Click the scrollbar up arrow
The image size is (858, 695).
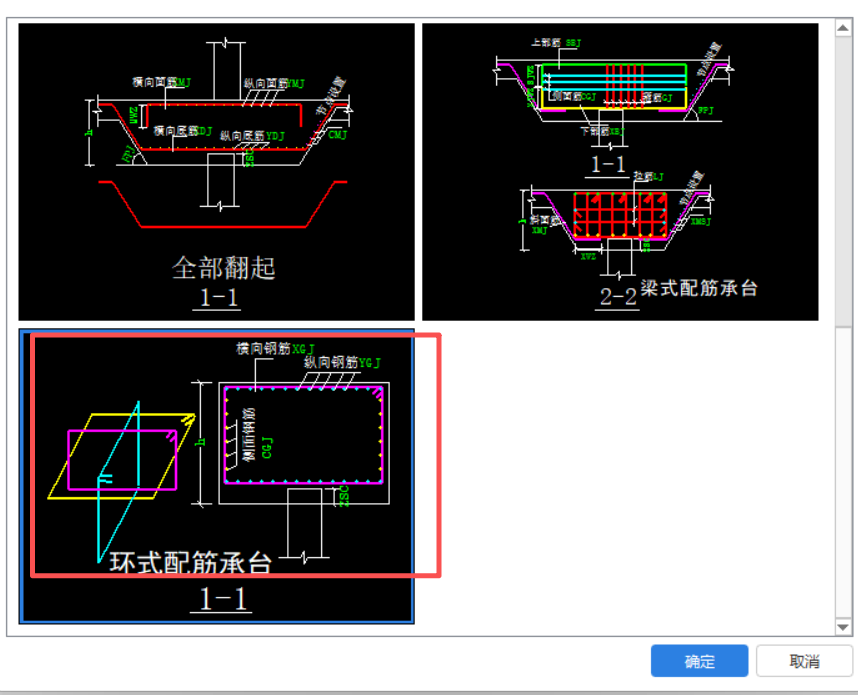[x=843, y=28]
